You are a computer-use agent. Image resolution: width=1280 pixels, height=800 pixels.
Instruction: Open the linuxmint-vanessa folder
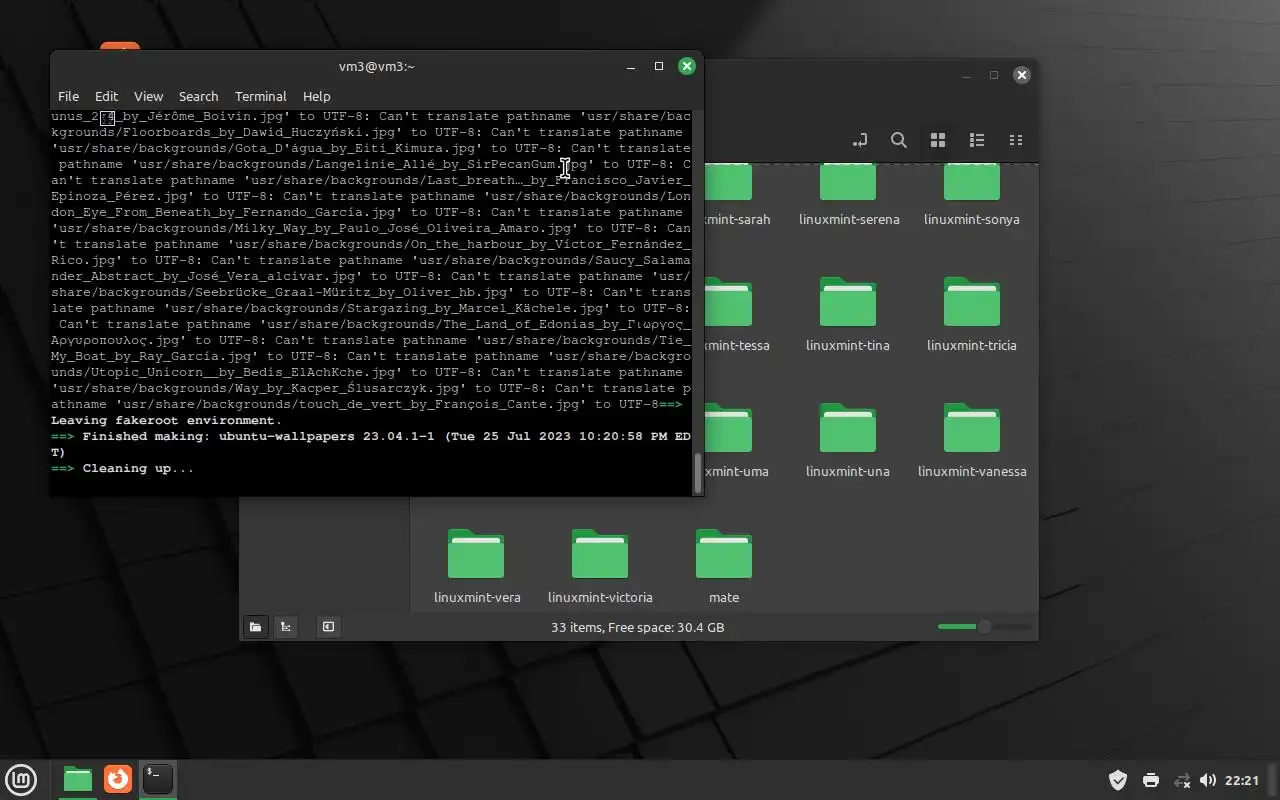pos(972,441)
